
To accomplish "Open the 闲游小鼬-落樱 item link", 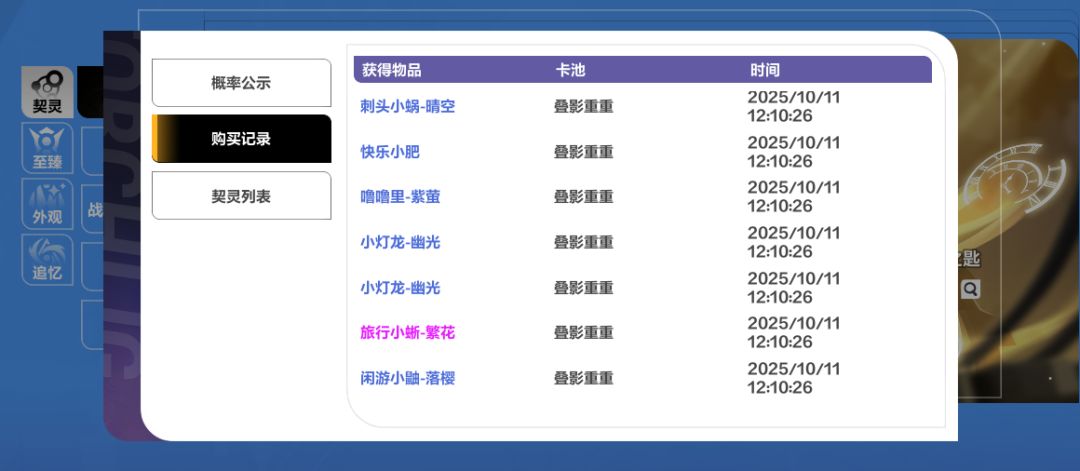I will pos(408,378).
